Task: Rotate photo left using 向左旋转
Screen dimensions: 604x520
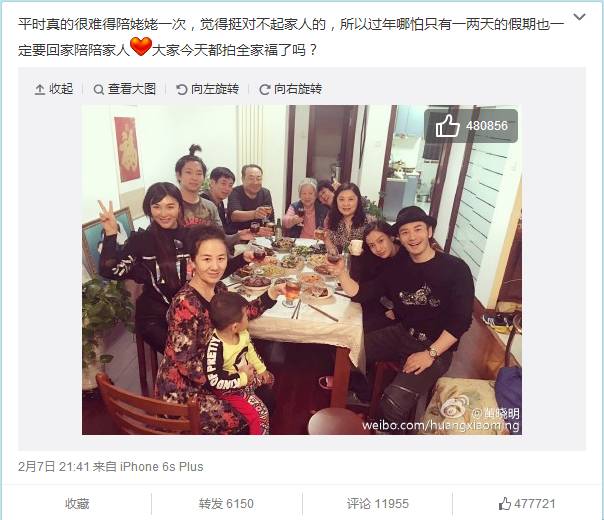Action: pyautogui.click(x=208, y=89)
